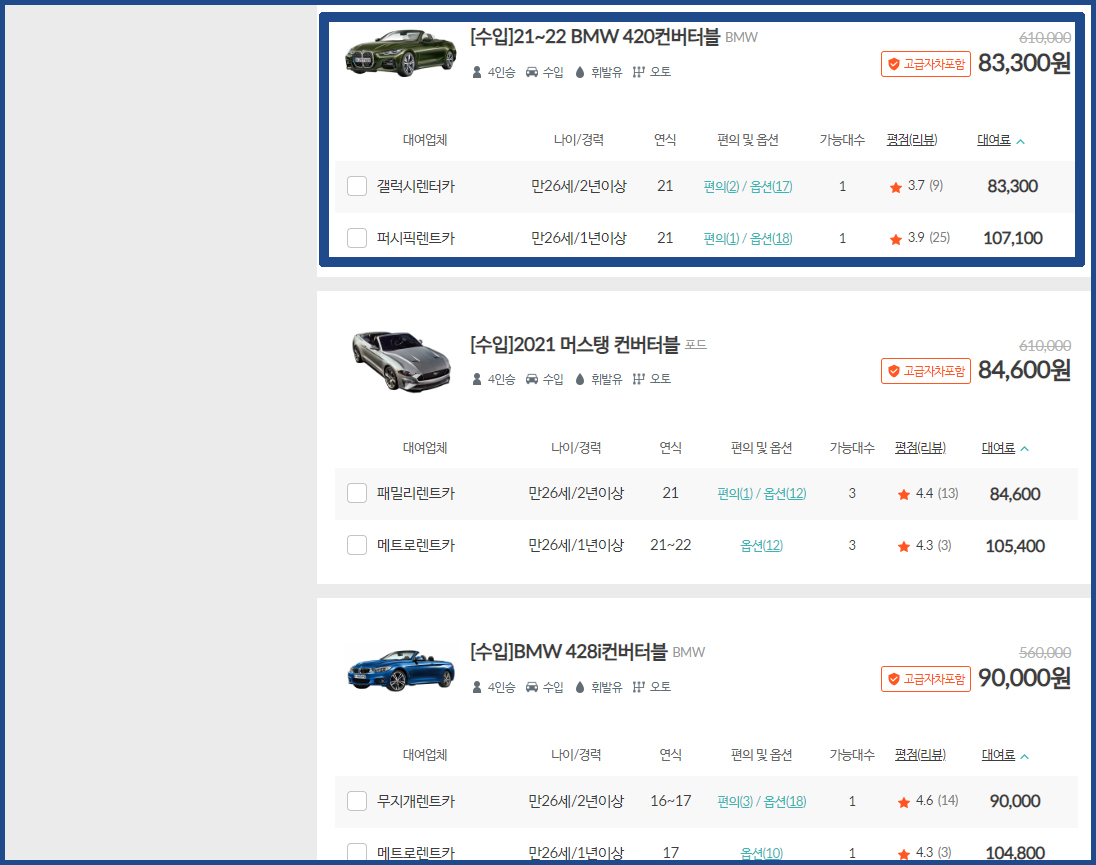The image size is (1096, 865).
Task: Click the 오토 gear icon on 머스탱 card
Action: point(638,379)
